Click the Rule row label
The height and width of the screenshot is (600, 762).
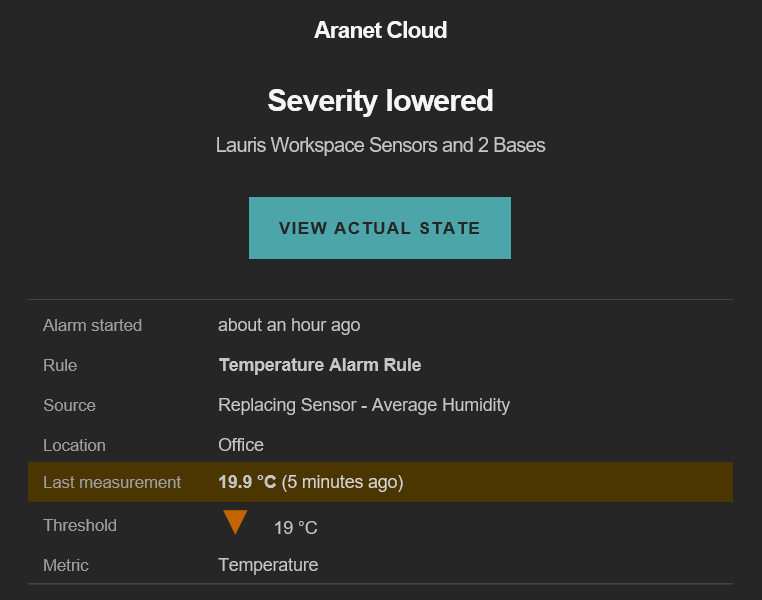point(60,365)
